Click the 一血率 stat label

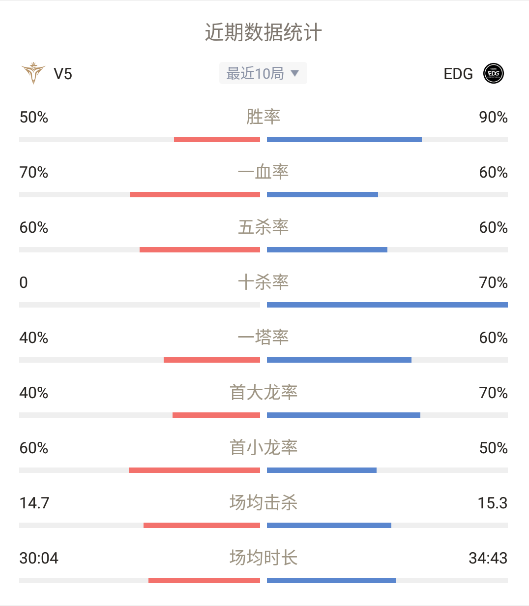coord(263,172)
